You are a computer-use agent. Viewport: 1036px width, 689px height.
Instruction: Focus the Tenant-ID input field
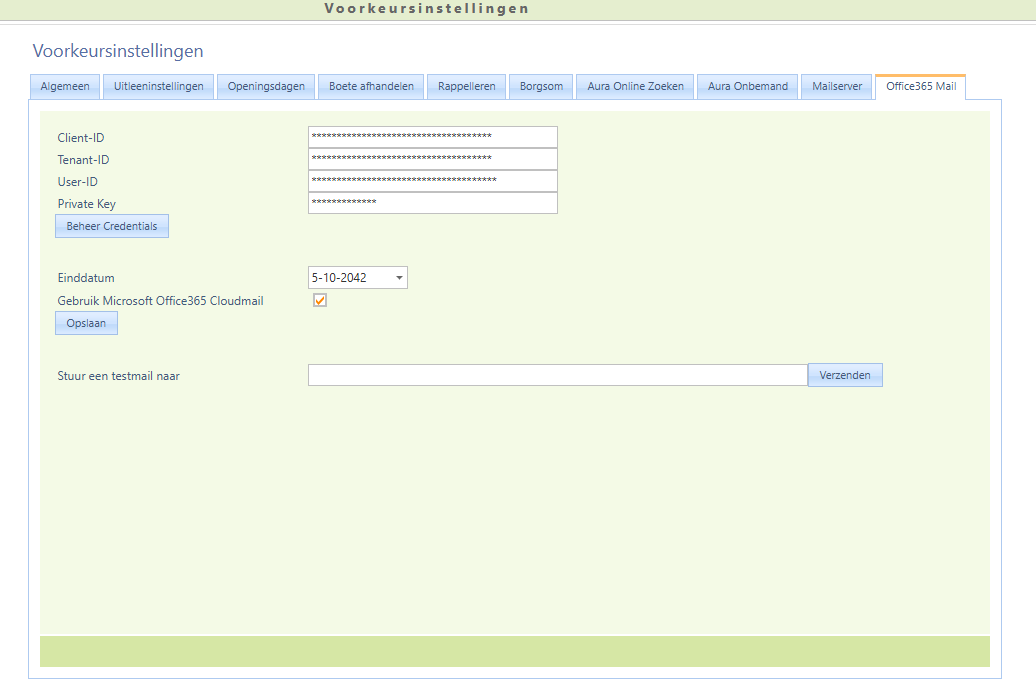432,159
